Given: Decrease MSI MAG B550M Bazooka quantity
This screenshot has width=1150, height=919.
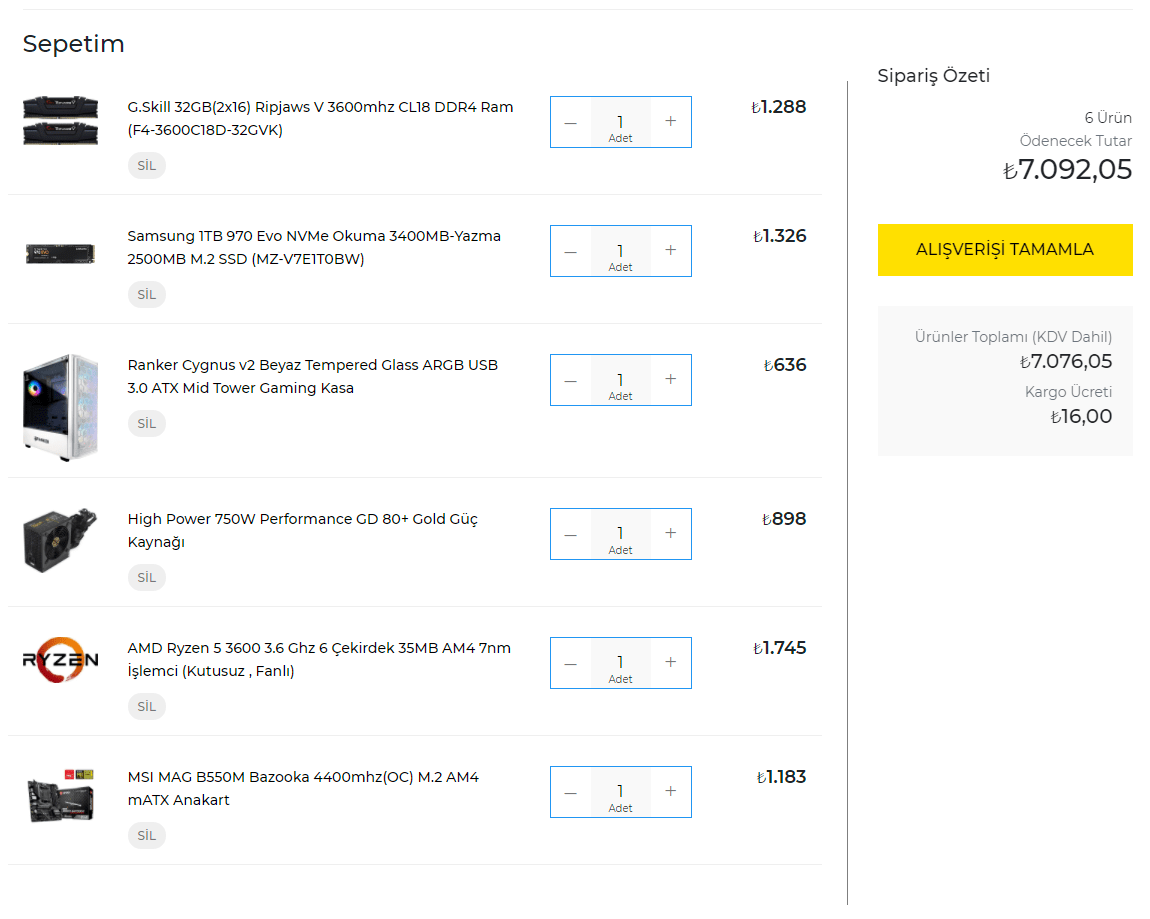Looking at the screenshot, I should pos(570,792).
